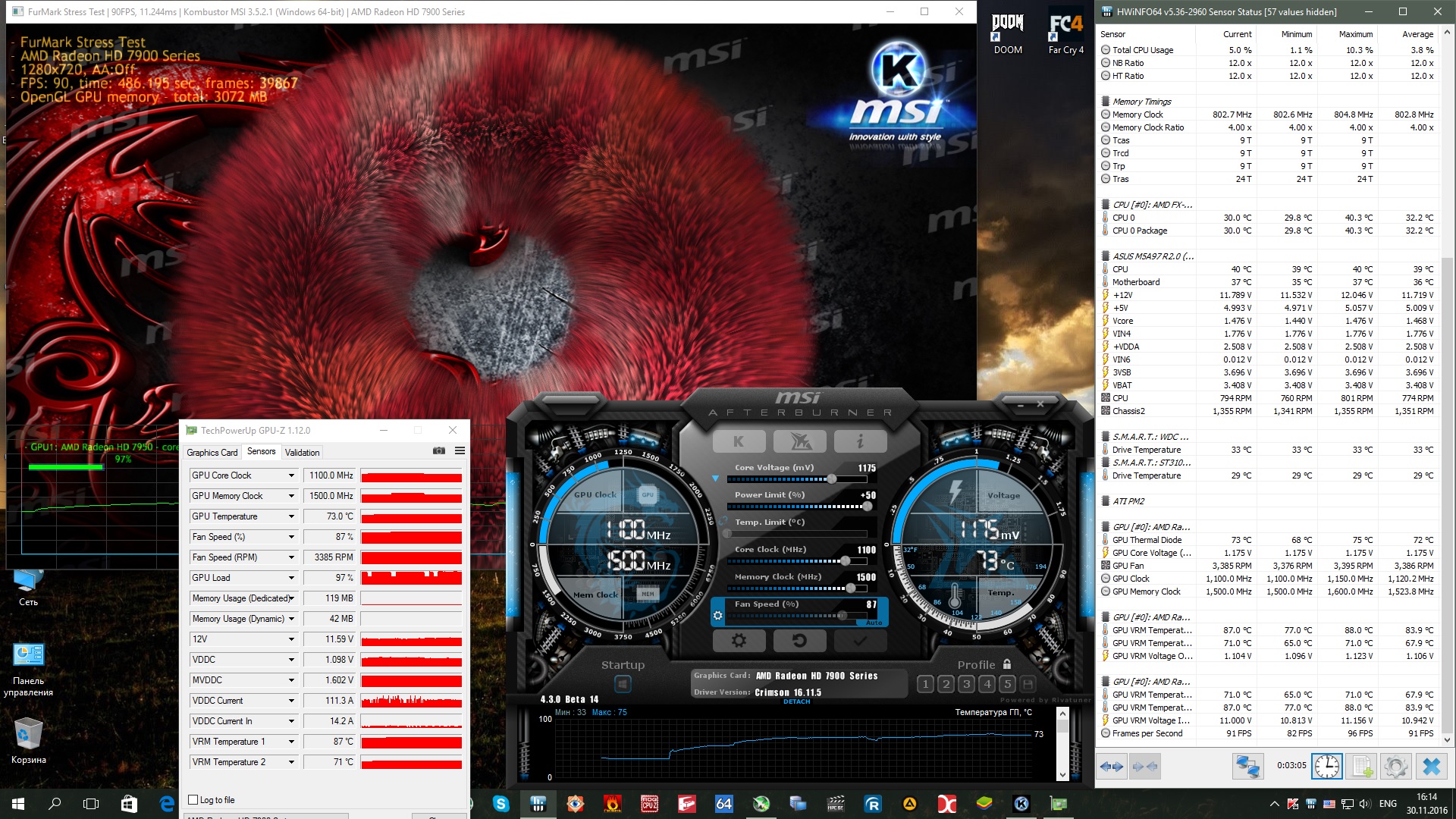Open the Validation tab in GPU-Z
The image size is (1456, 819).
(x=302, y=452)
